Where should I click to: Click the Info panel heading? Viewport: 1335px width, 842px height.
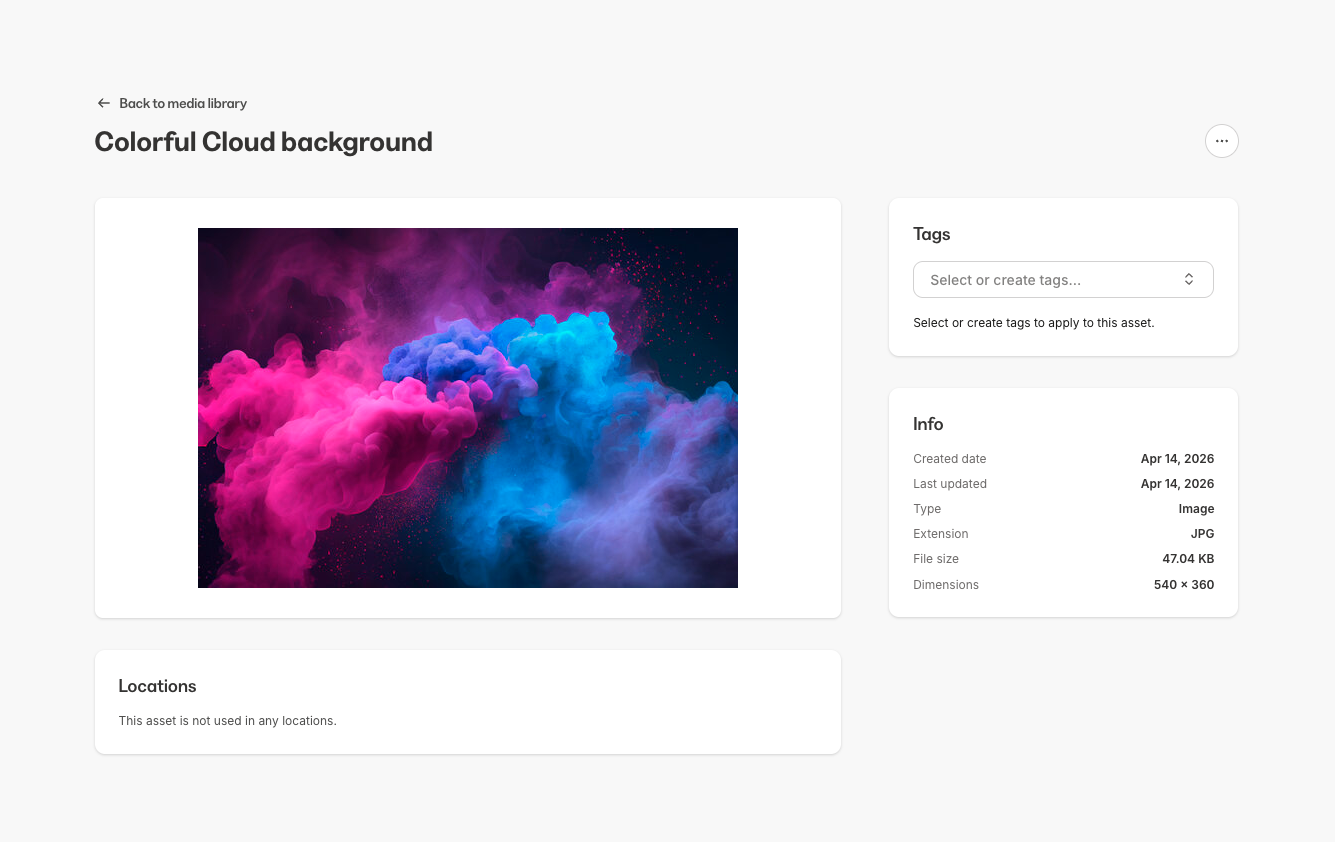928,424
